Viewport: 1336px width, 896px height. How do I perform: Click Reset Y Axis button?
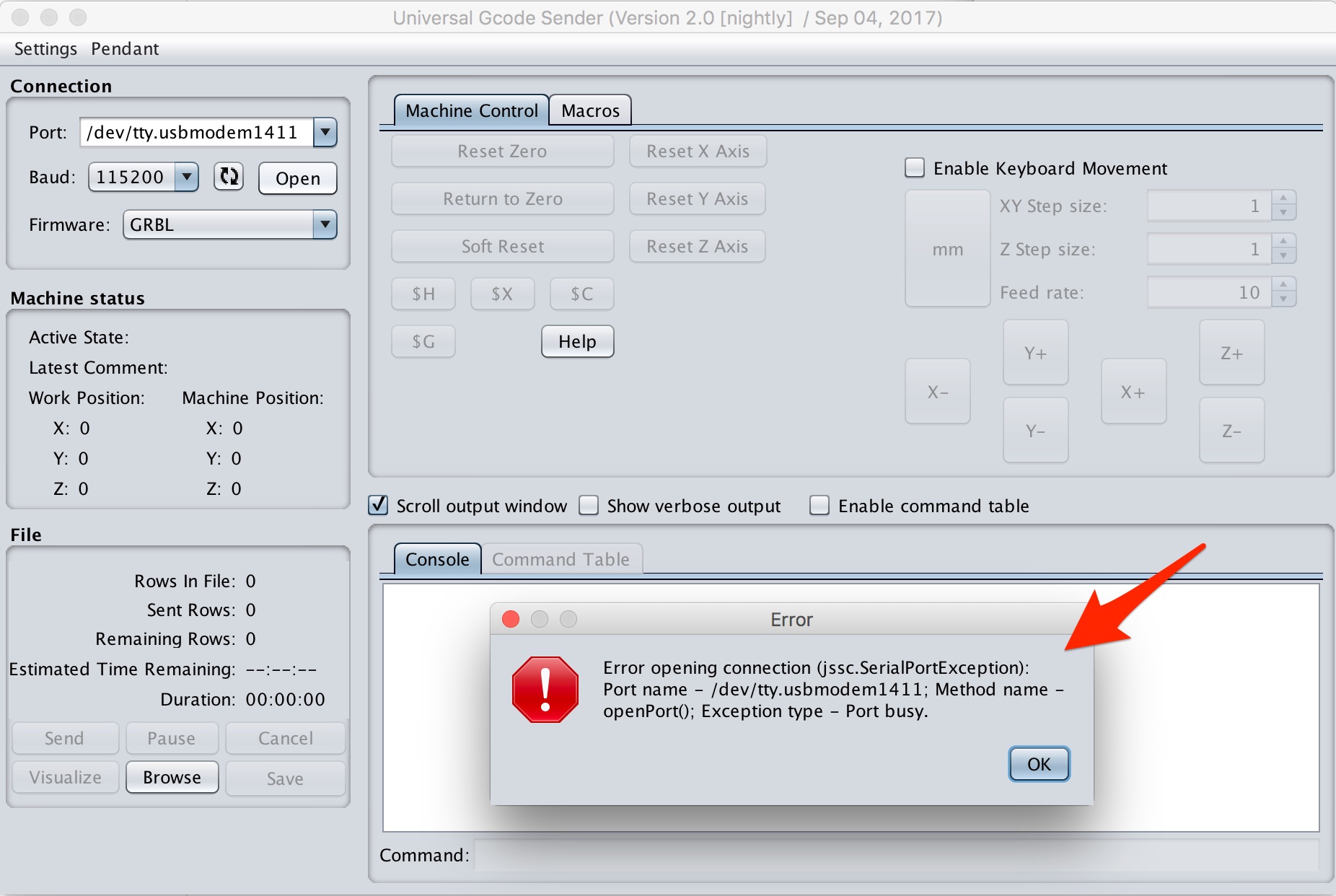point(697,198)
